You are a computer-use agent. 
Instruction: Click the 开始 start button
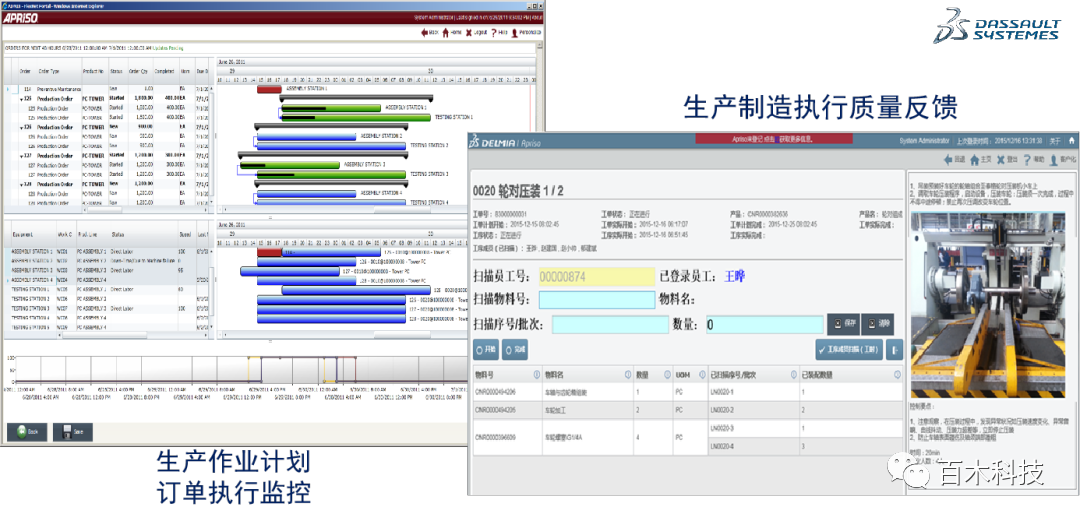[x=486, y=350]
